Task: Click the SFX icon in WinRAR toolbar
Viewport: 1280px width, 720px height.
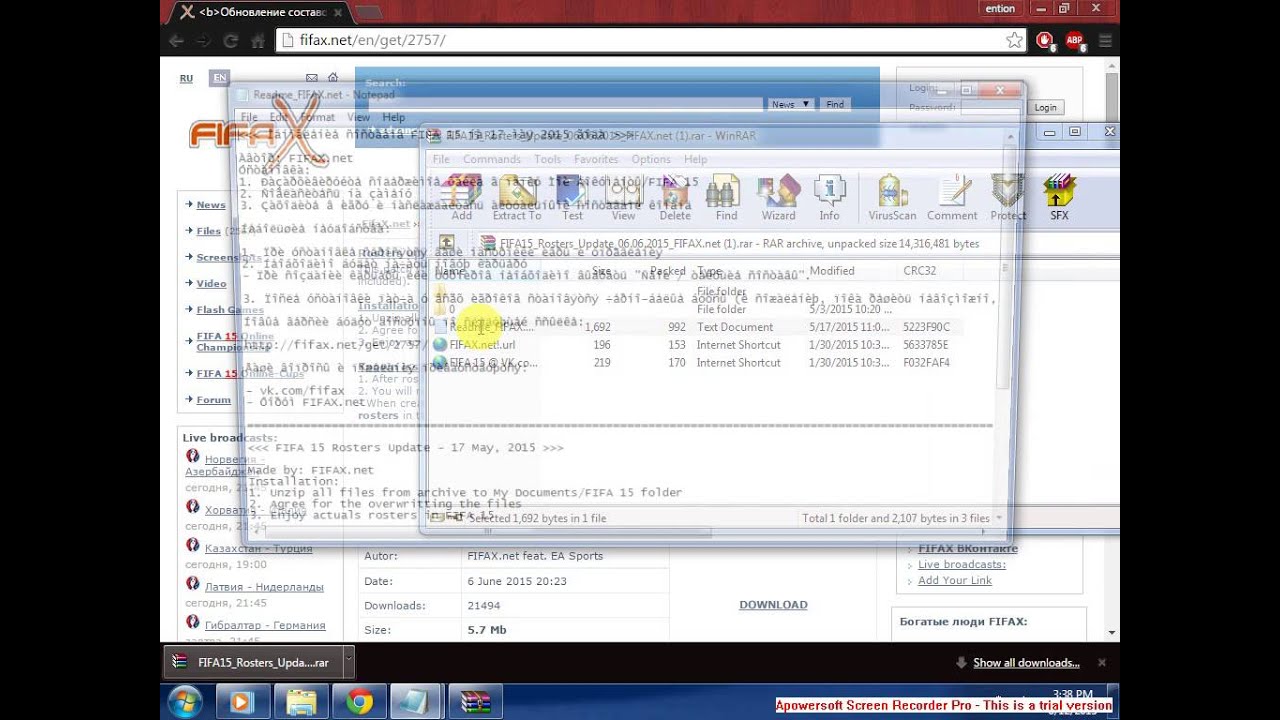Action: click(1059, 196)
